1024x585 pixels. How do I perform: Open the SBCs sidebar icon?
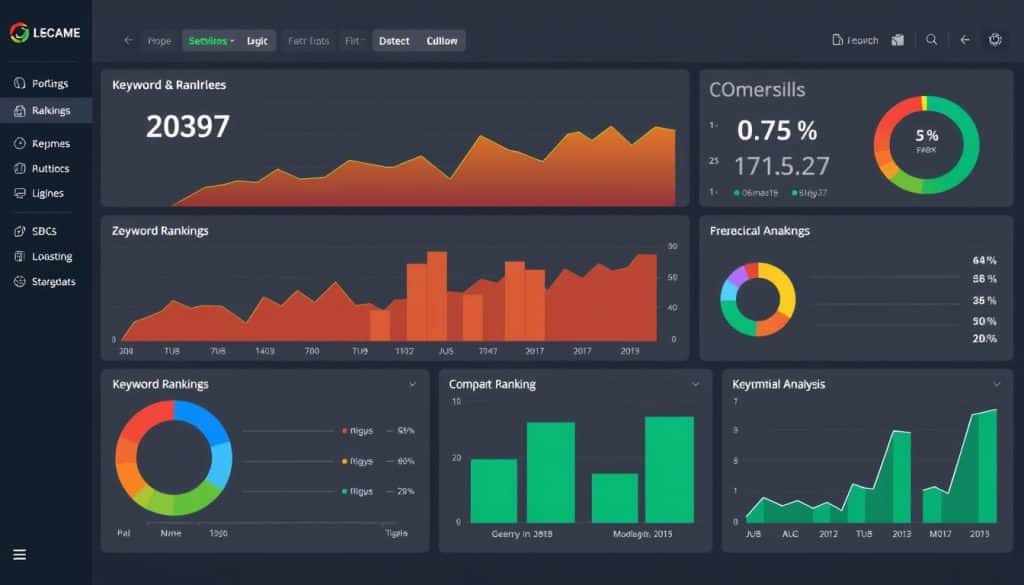pyautogui.click(x=20, y=231)
